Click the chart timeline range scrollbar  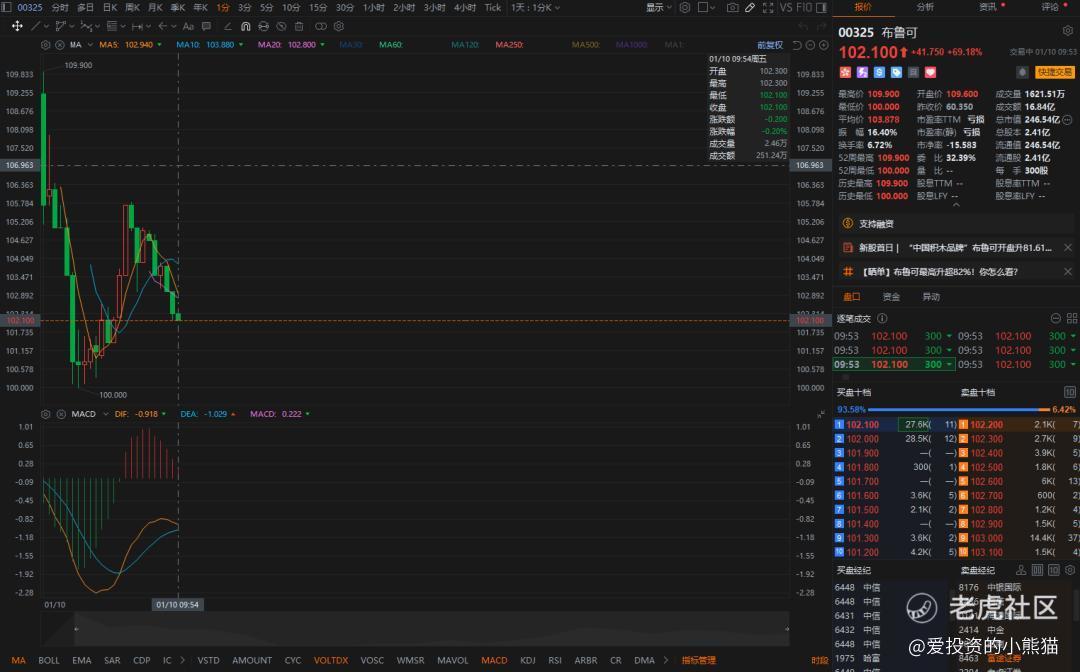pos(431,629)
